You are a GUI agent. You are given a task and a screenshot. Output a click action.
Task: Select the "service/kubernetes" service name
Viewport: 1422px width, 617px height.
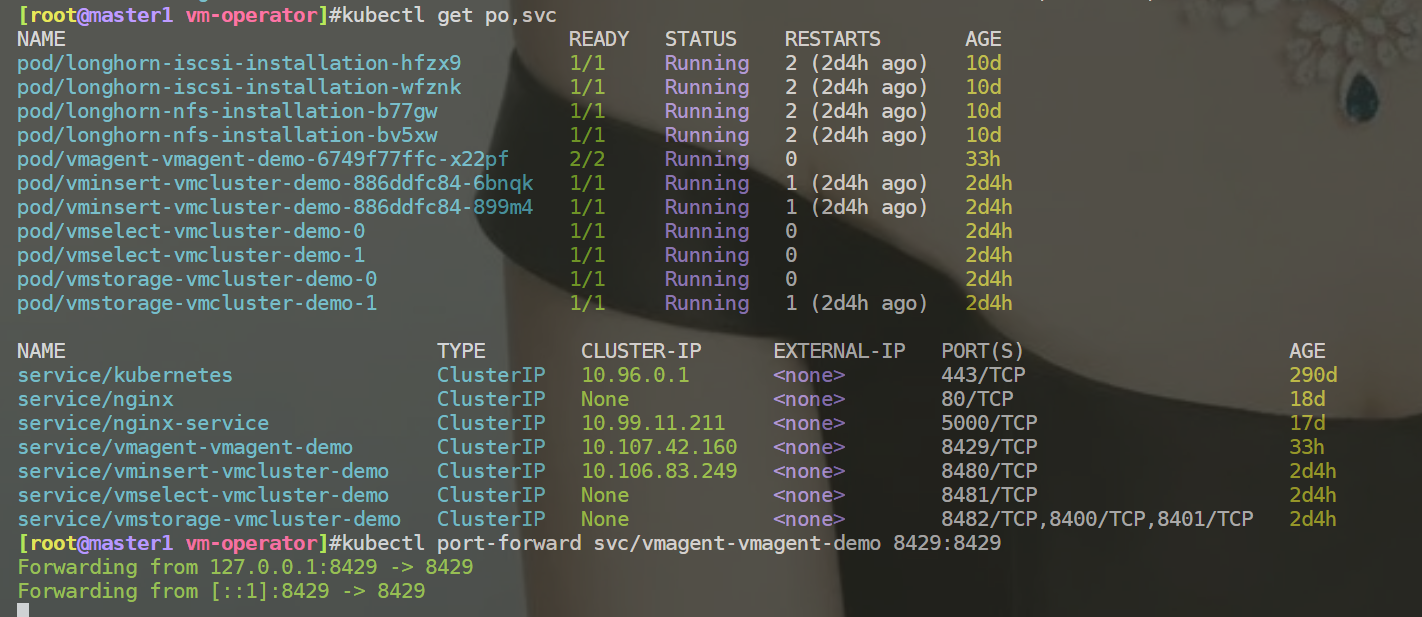[125, 375]
